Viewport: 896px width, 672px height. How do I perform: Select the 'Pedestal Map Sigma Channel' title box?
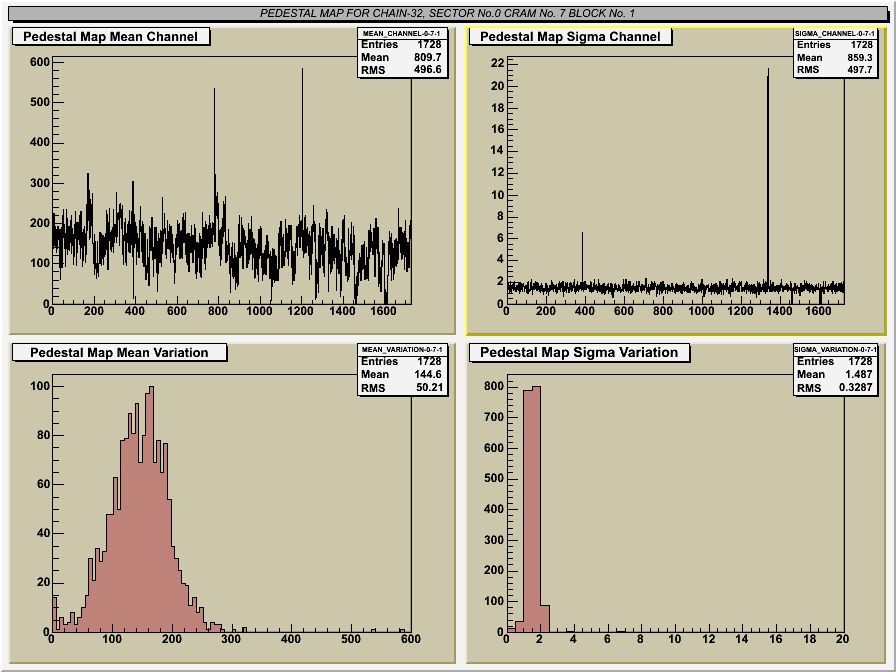click(570, 37)
